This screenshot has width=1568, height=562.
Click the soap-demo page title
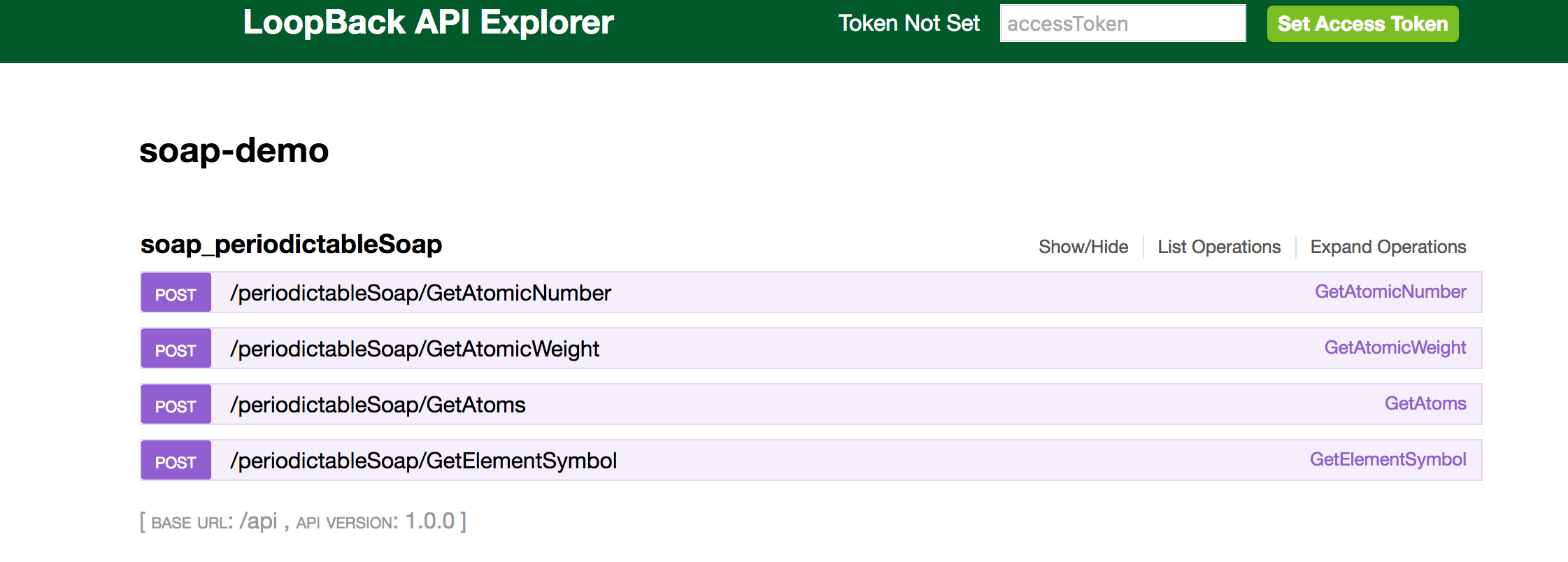(x=234, y=150)
